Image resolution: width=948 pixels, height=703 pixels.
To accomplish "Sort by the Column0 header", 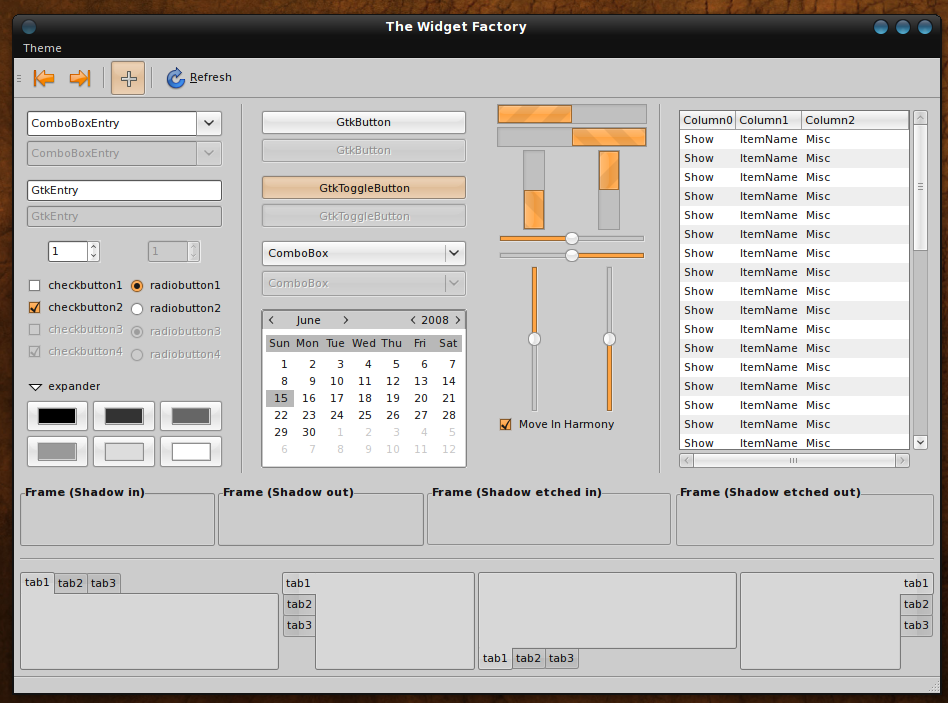I will [x=707, y=120].
